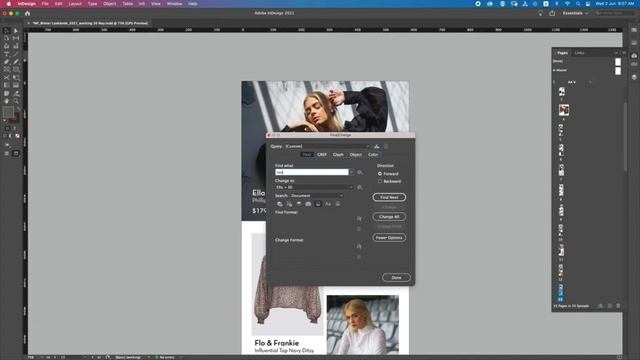Click the Done button
Screen dimensions: 640x360
(x=396, y=278)
